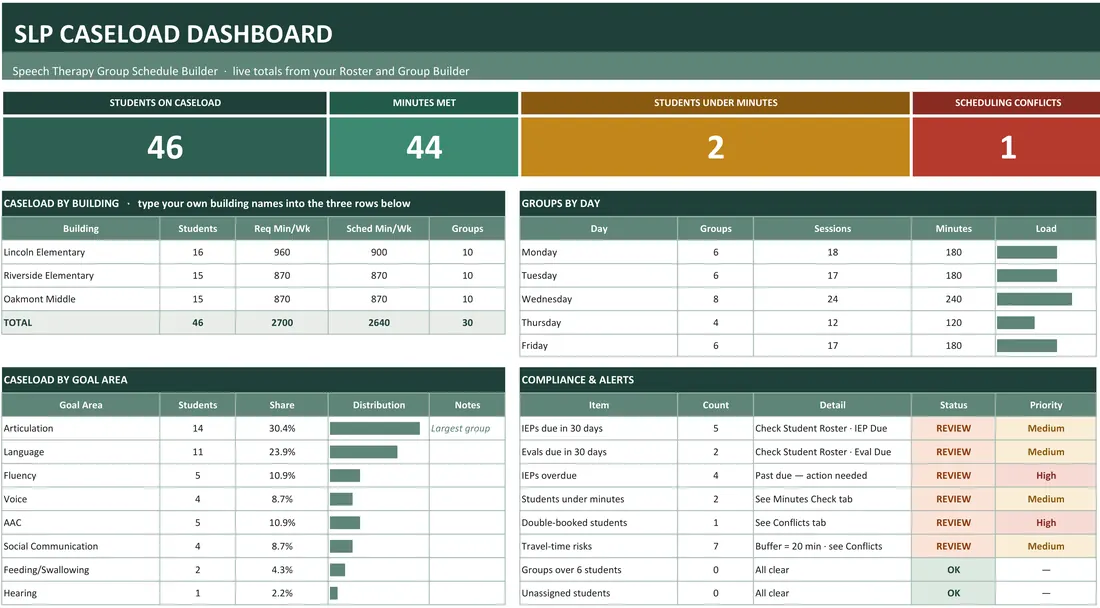Click 'Check Student Roster · IEP Due' detail

tap(832, 428)
